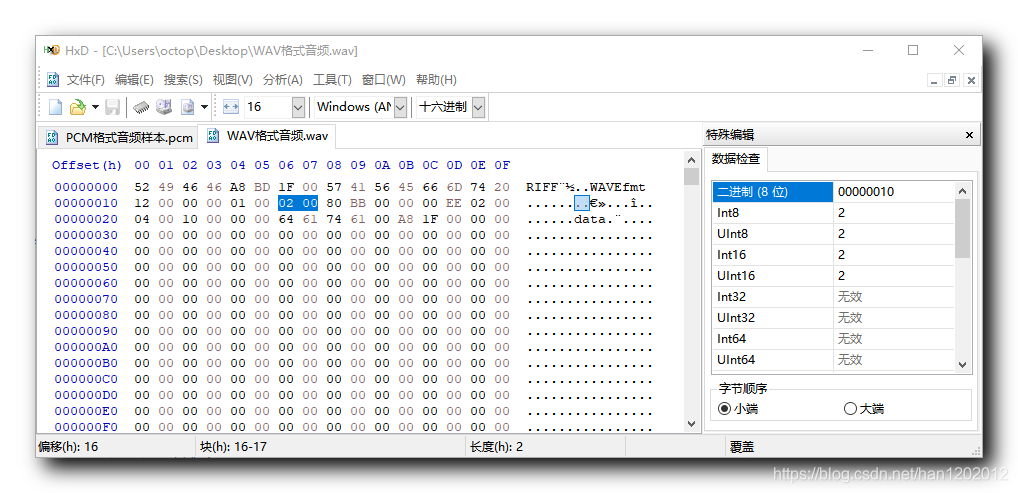Click the Open file folder icon

(78, 107)
